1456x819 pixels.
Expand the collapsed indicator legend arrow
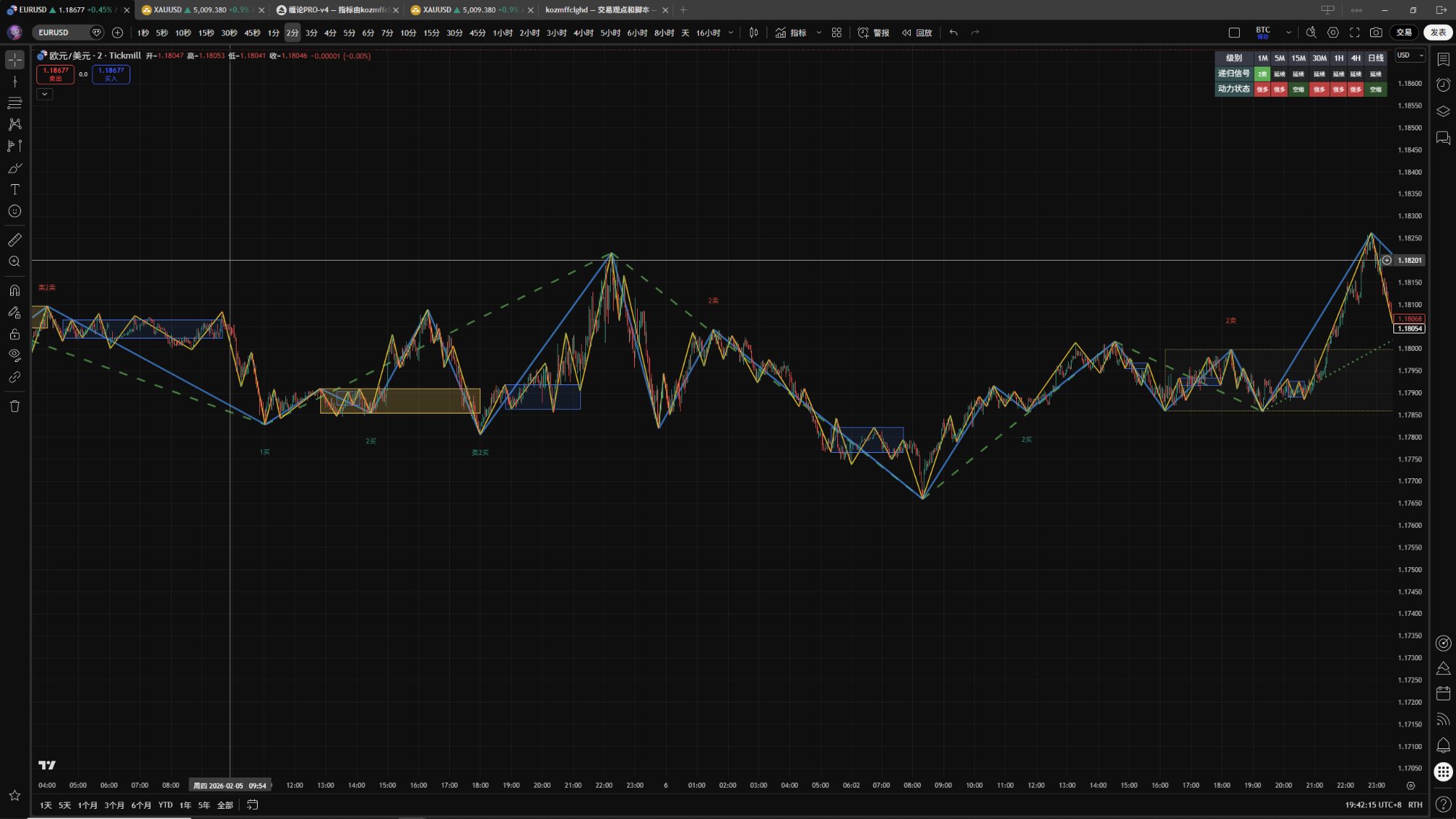44,94
